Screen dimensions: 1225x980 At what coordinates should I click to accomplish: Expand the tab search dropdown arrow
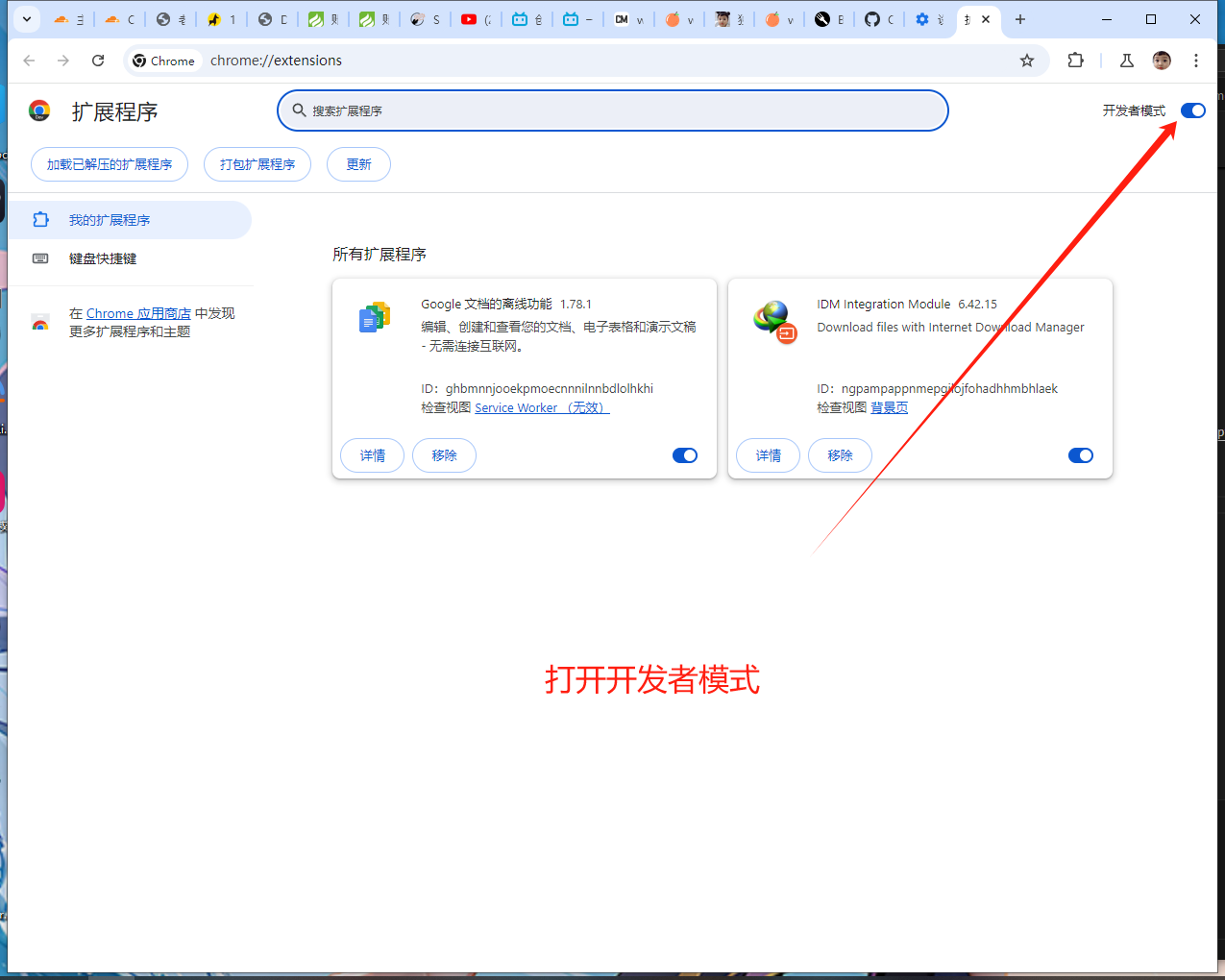coord(26,19)
